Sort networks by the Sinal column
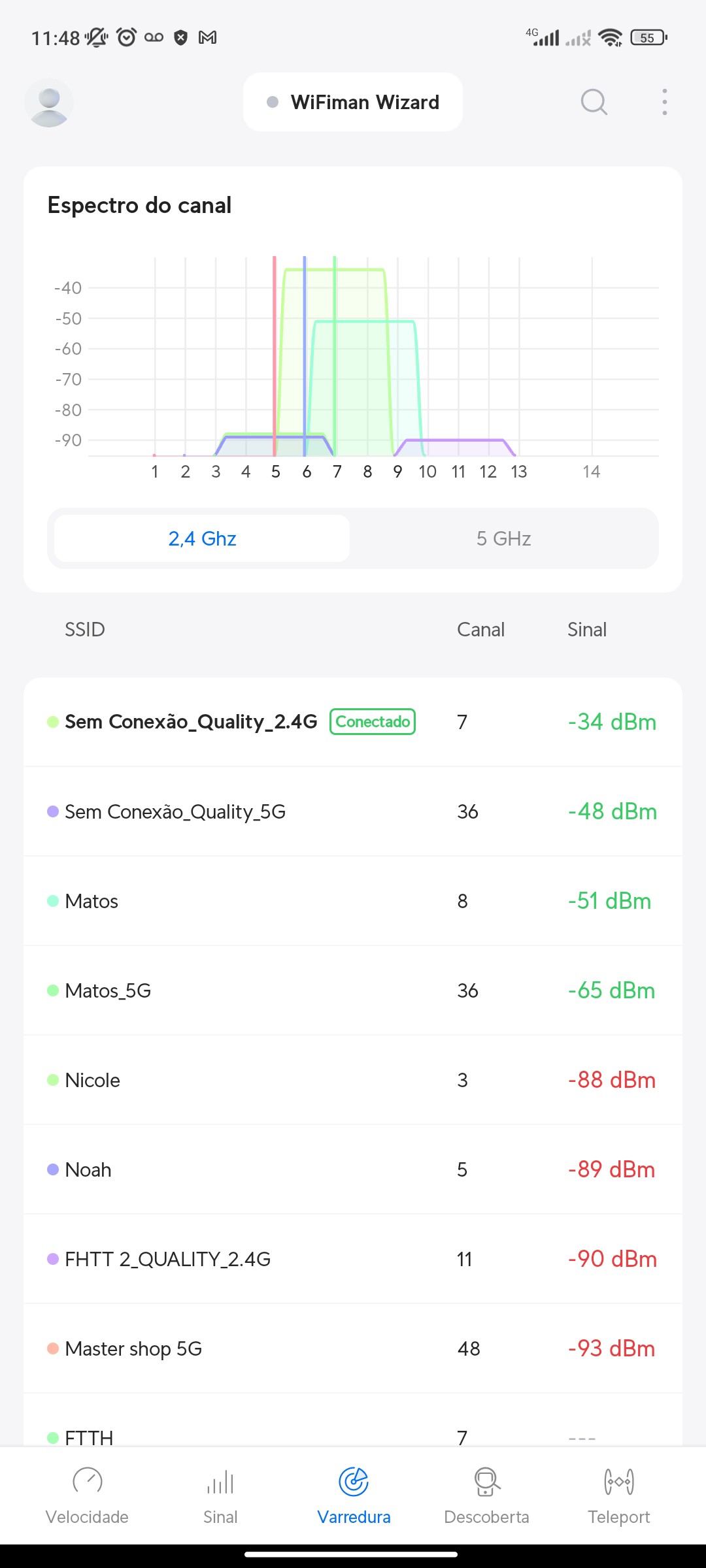The width and height of the screenshot is (706, 1568). click(x=586, y=630)
